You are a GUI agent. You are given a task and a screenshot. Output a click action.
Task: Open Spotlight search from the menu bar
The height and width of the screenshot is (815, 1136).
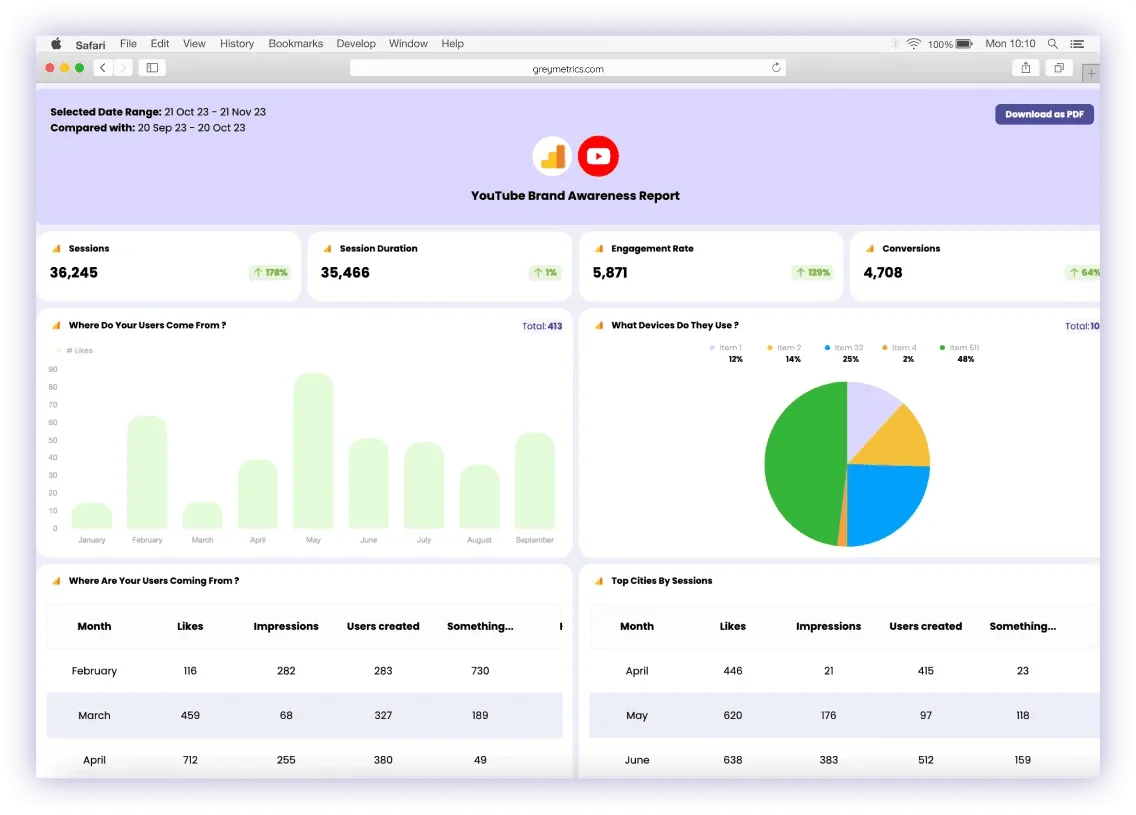[1053, 43]
